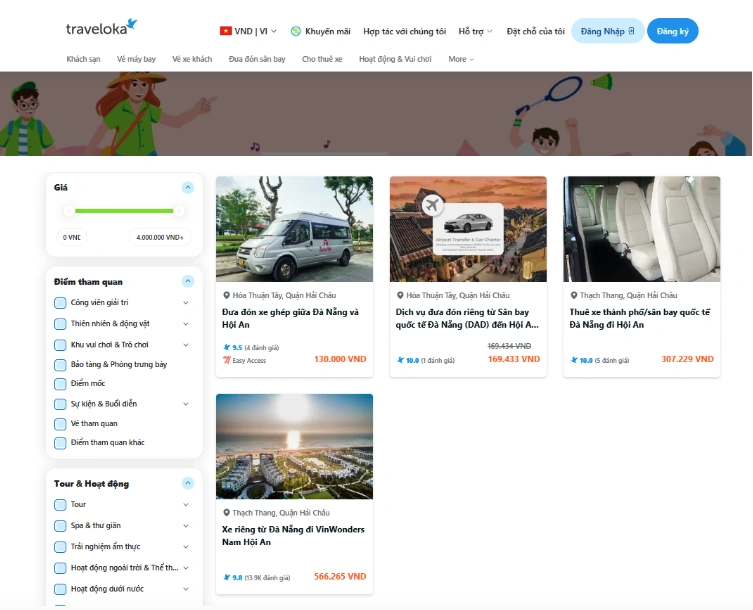
Task: Click the maximum price slider handle
Action: tap(179, 211)
